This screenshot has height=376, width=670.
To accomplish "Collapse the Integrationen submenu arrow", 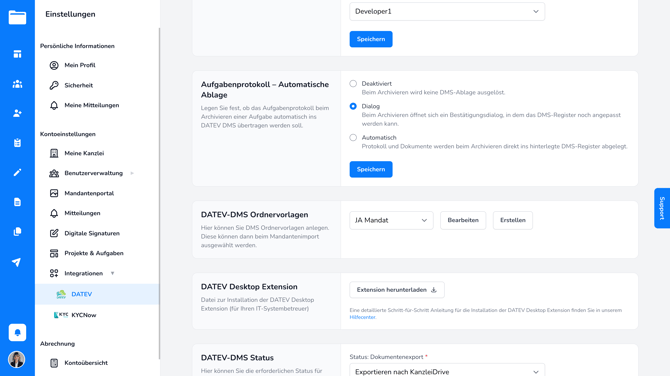I will (x=112, y=273).
